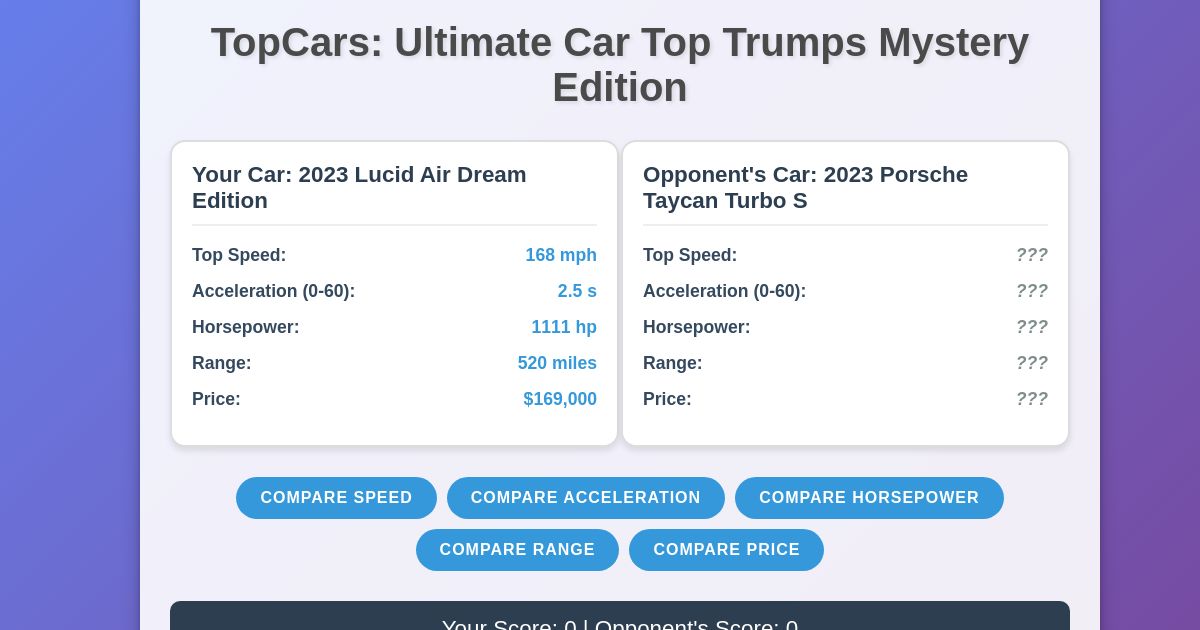Click the TopCars page title

(x=619, y=64)
